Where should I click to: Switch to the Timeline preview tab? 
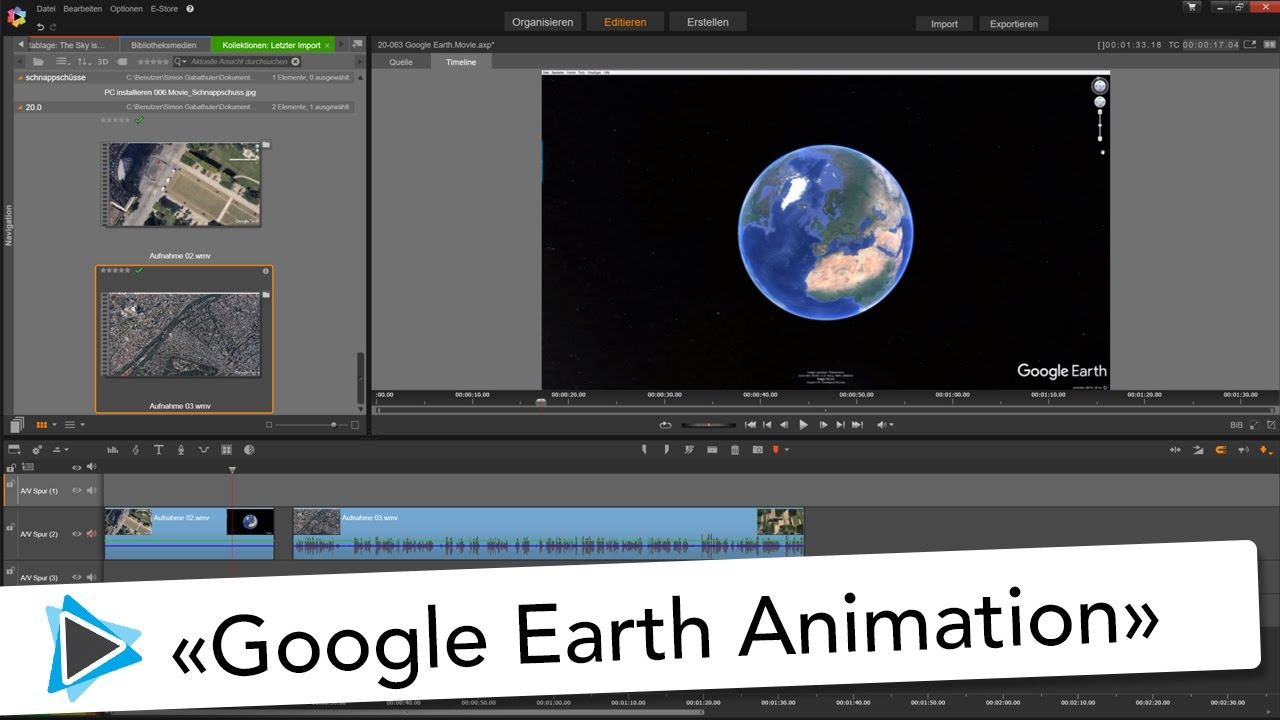(x=461, y=62)
